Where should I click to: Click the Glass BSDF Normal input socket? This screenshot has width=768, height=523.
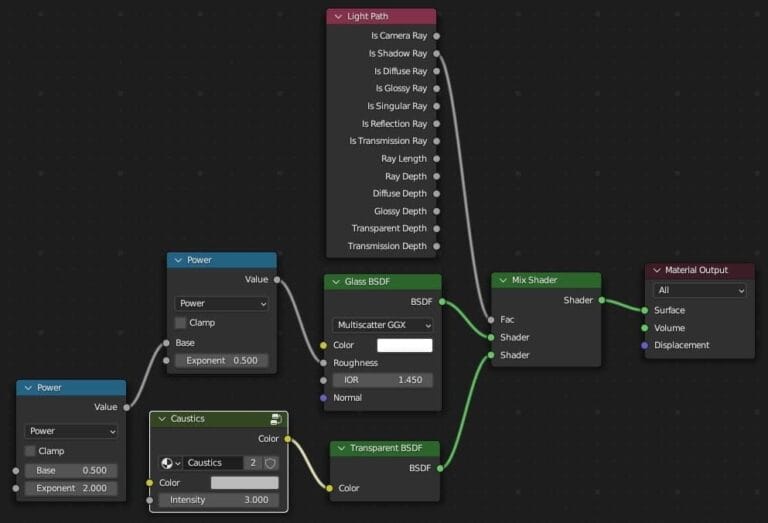(x=323, y=398)
